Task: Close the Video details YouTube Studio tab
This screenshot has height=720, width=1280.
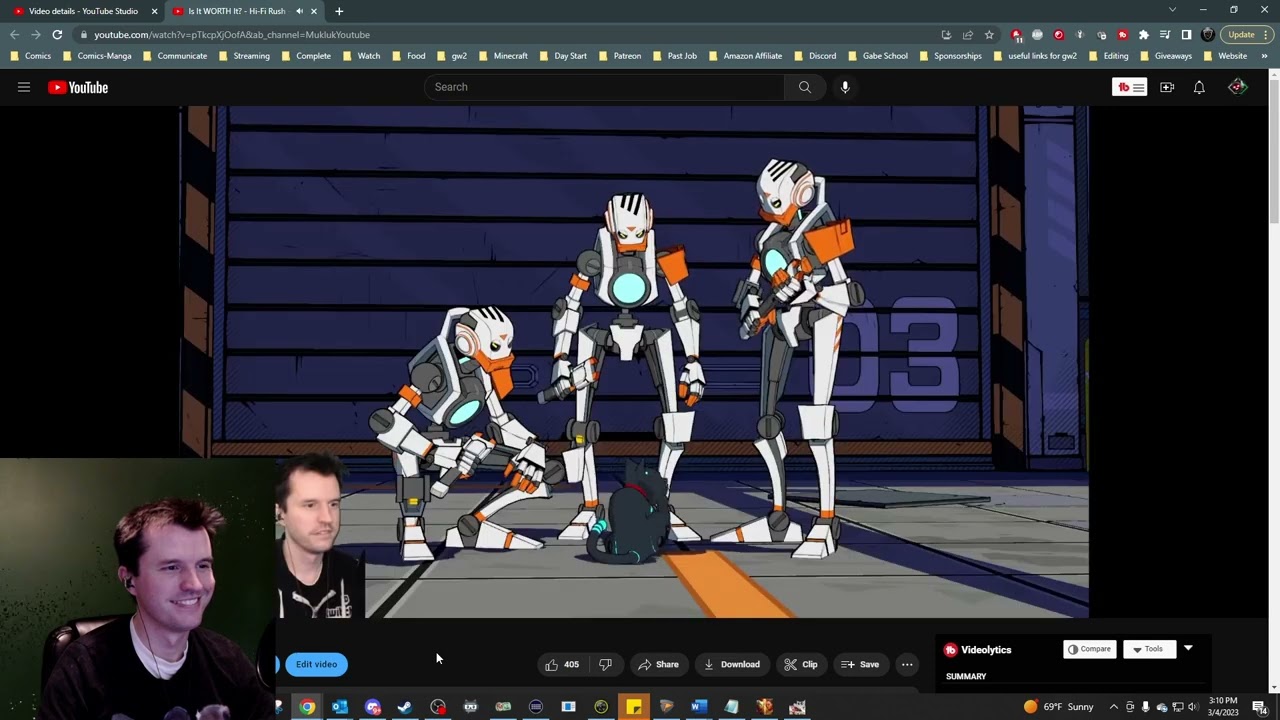Action: point(154,11)
